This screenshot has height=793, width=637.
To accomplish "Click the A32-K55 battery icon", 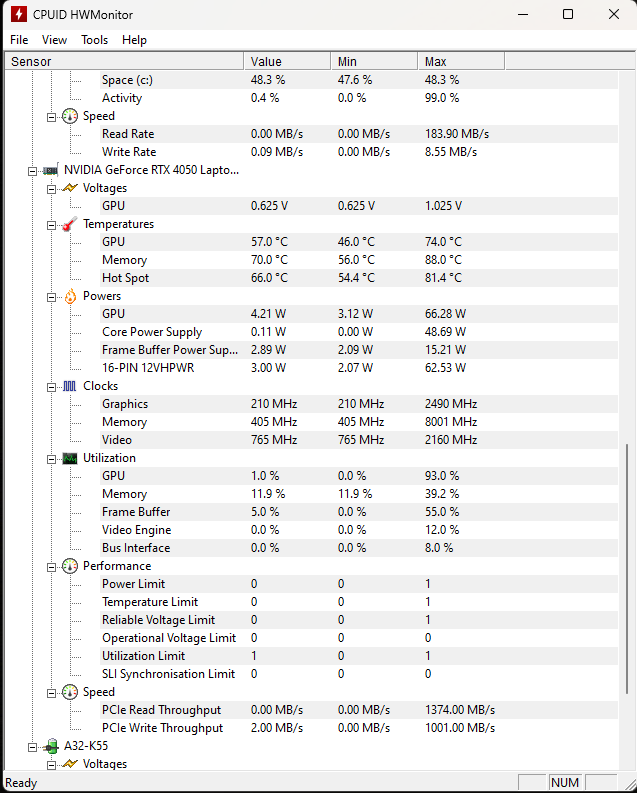I will pos(50,746).
